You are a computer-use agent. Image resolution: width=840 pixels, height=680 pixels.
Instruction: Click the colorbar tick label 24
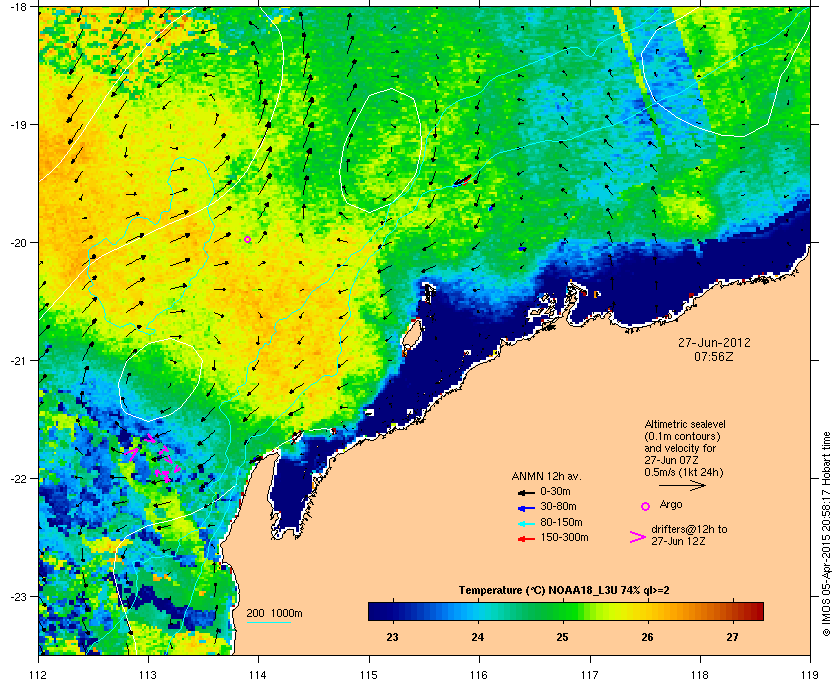pos(477,637)
